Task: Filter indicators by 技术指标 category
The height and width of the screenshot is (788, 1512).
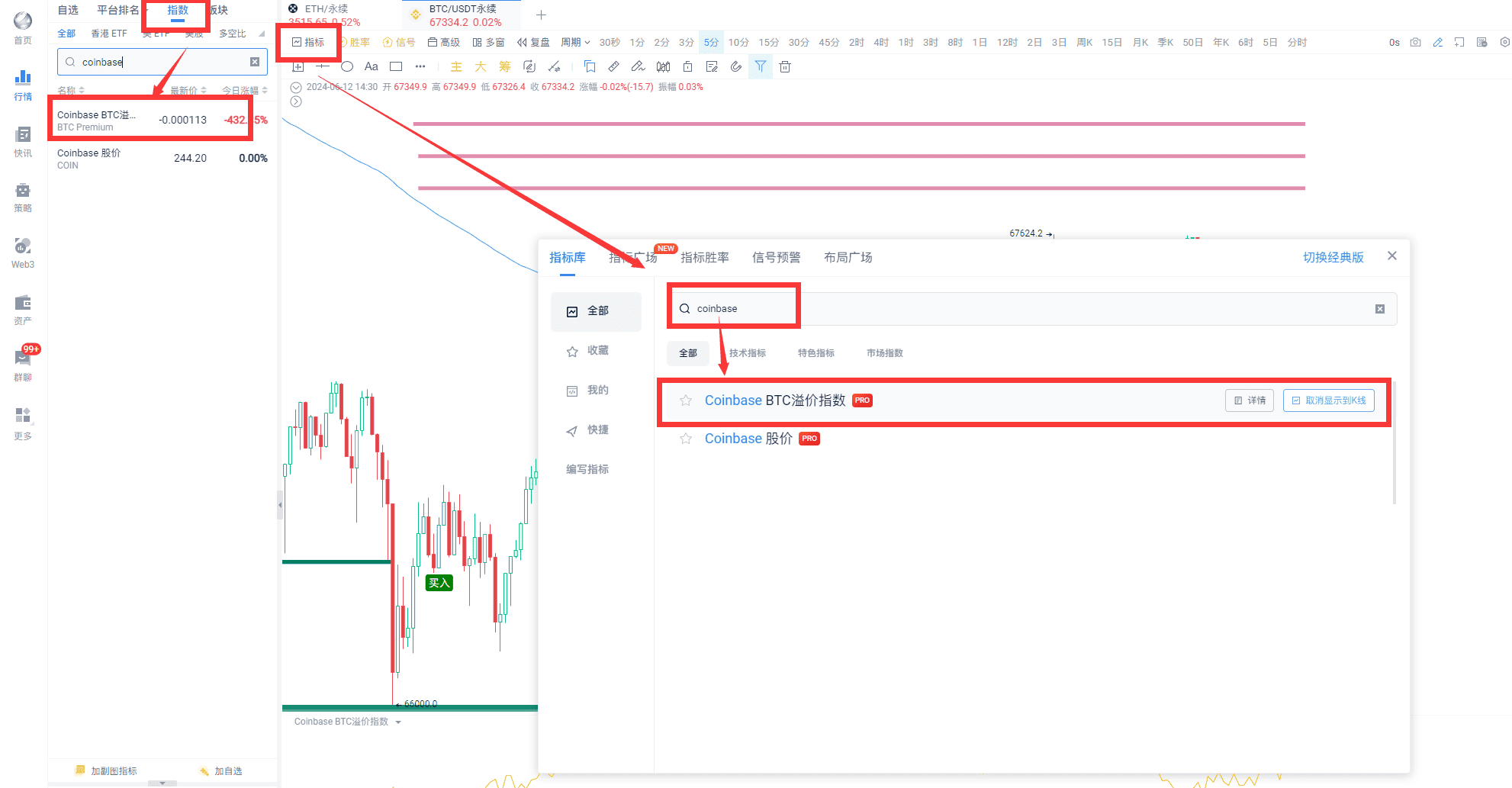Action: pos(748,353)
